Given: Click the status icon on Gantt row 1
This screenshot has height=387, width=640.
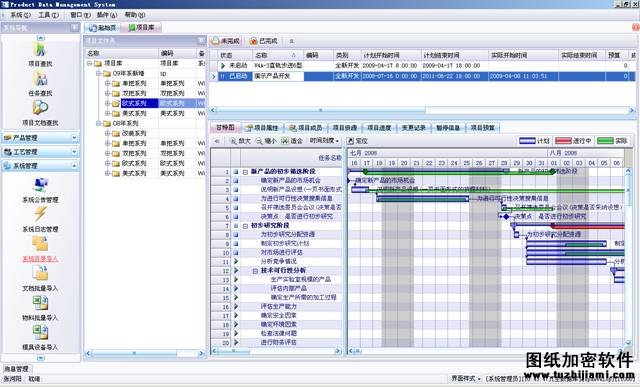Looking at the screenshot, I should coord(236,172).
